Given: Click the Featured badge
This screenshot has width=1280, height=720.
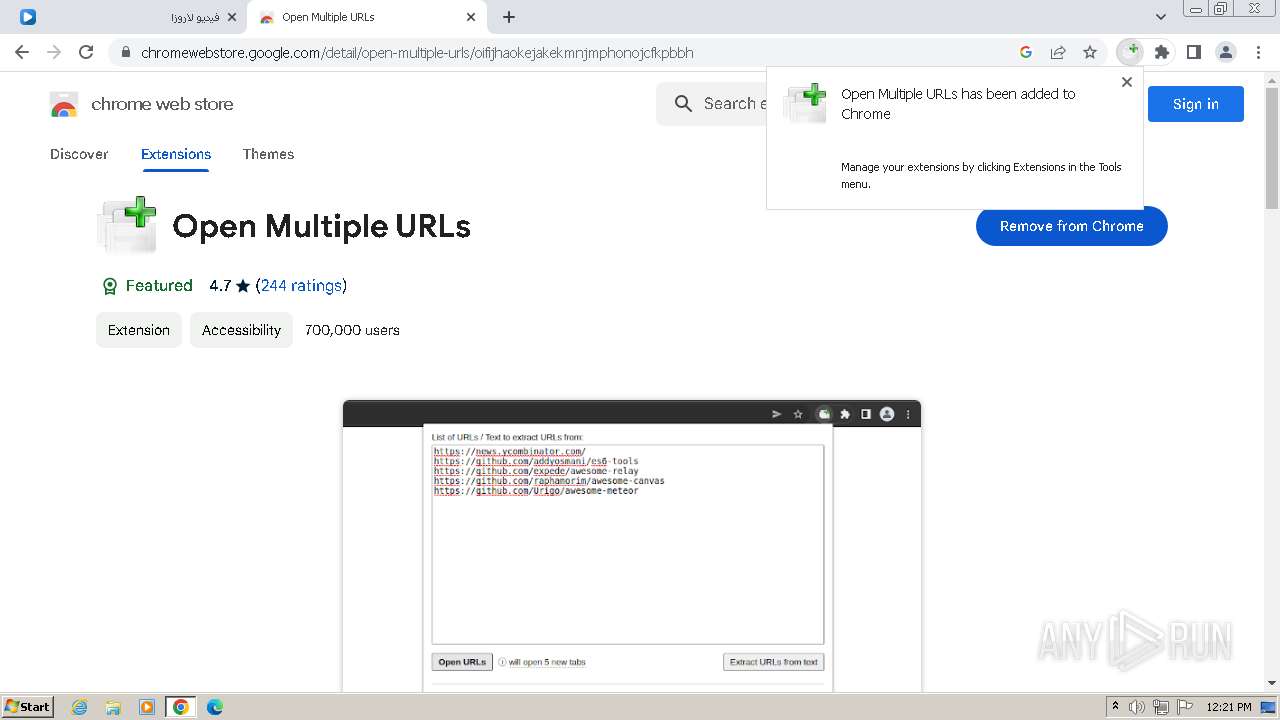Looking at the screenshot, I should [148, 286].
